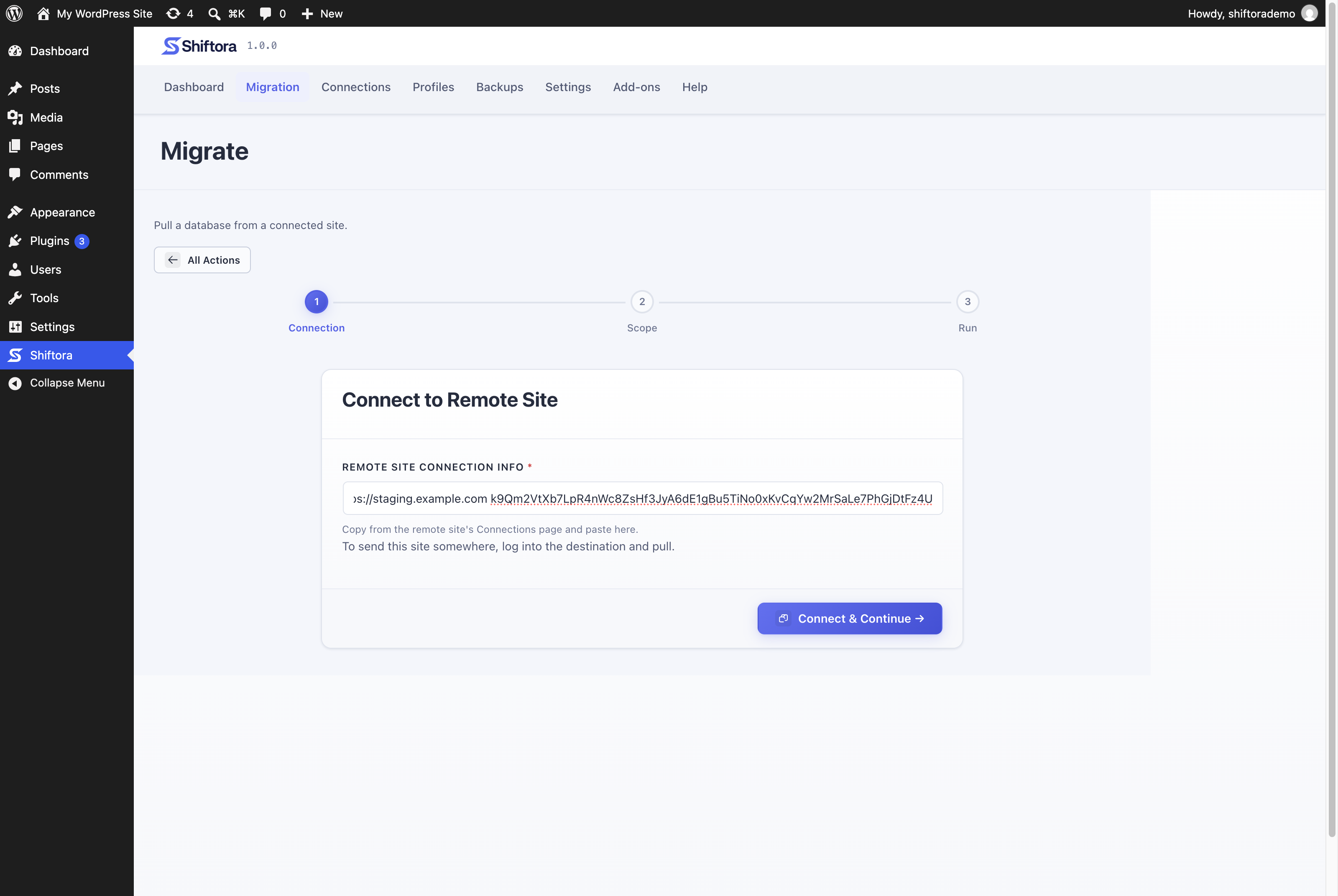The width and height of the screenshot is (1338, 896).
Task: Select Shiftora in the sidebar
Action: pyautogui.click(x=67, y=355)
